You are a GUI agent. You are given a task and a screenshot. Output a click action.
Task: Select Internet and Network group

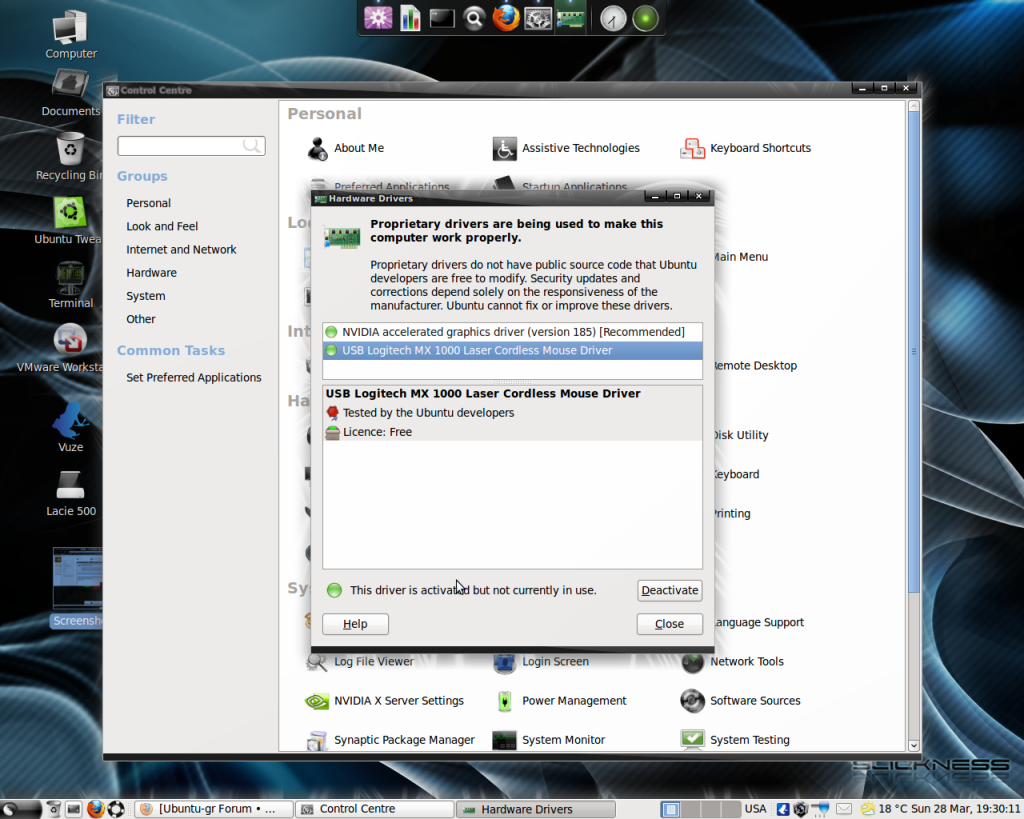[x=182, y=249]
